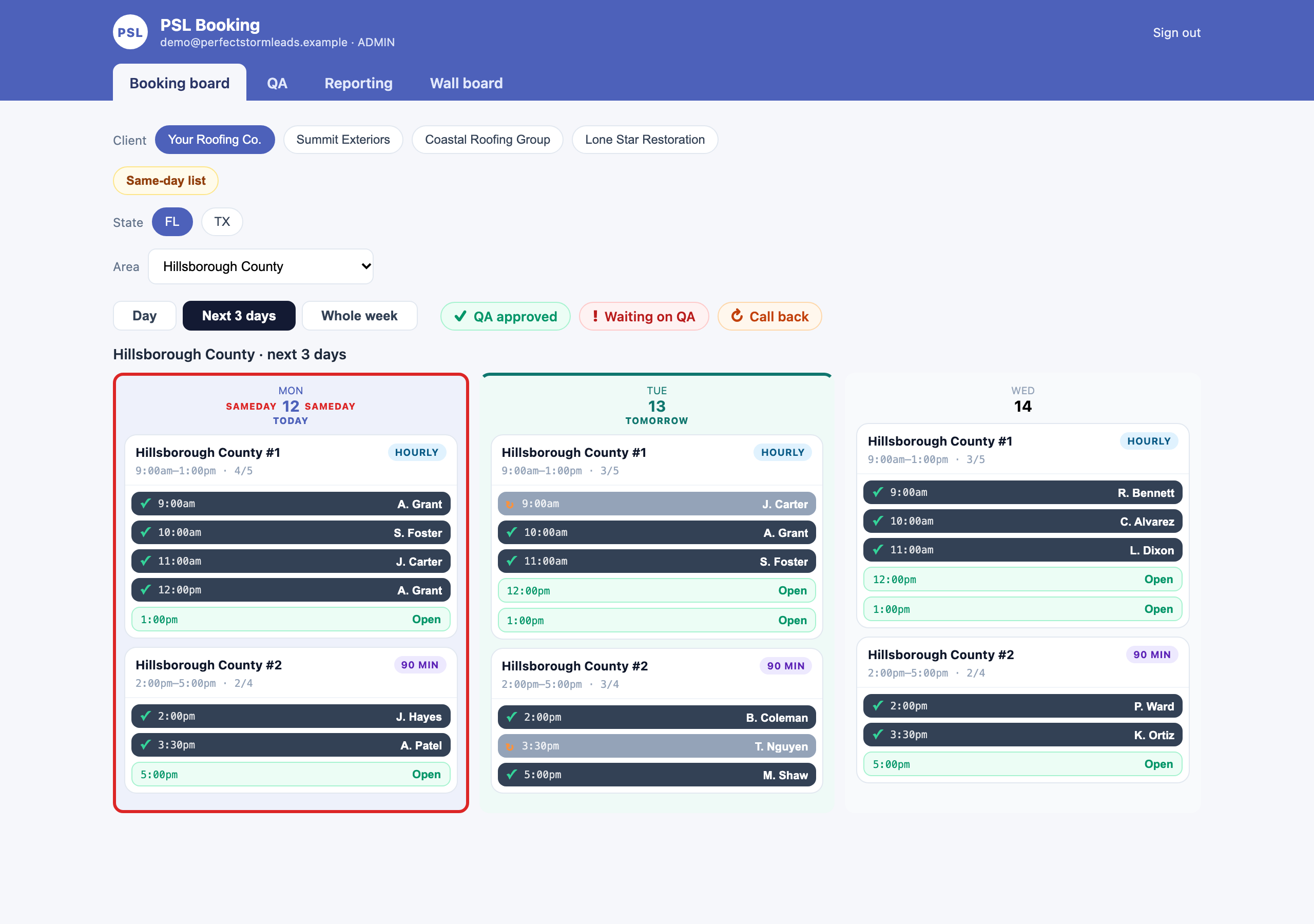
Task: Go to the QA tab
Action: coord(277,83)
